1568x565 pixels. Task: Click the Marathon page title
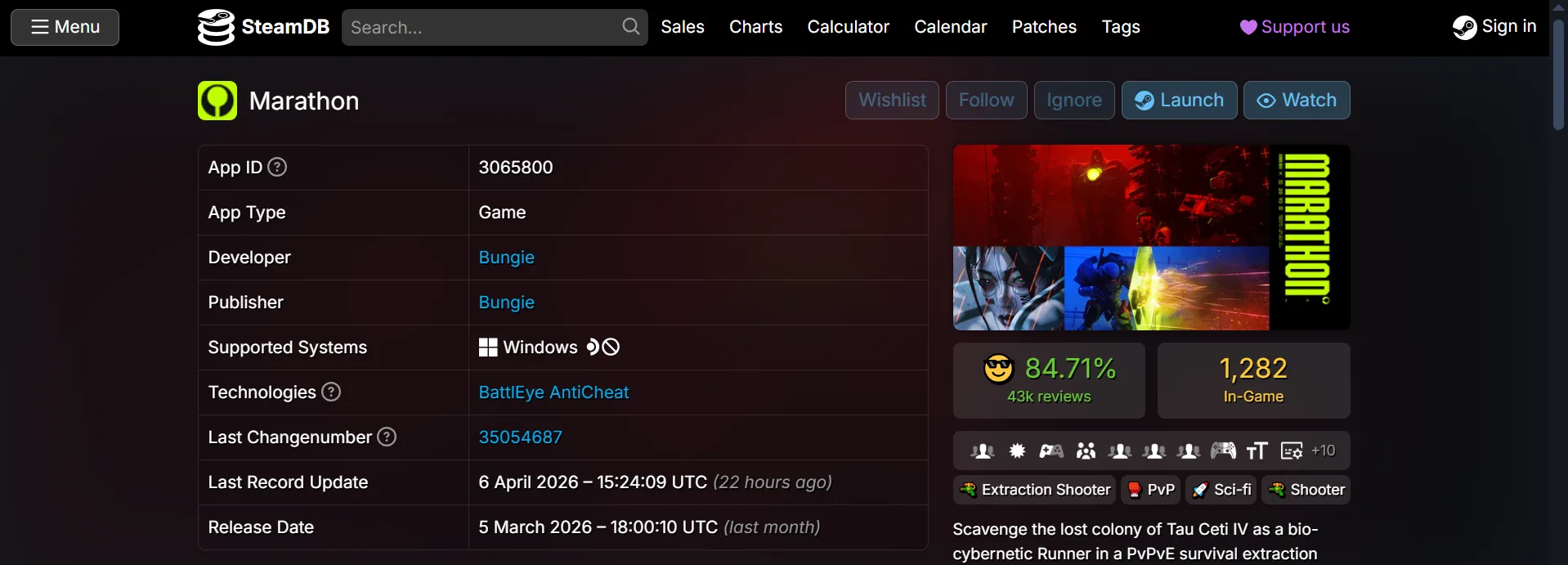click(x=304, y=101)
